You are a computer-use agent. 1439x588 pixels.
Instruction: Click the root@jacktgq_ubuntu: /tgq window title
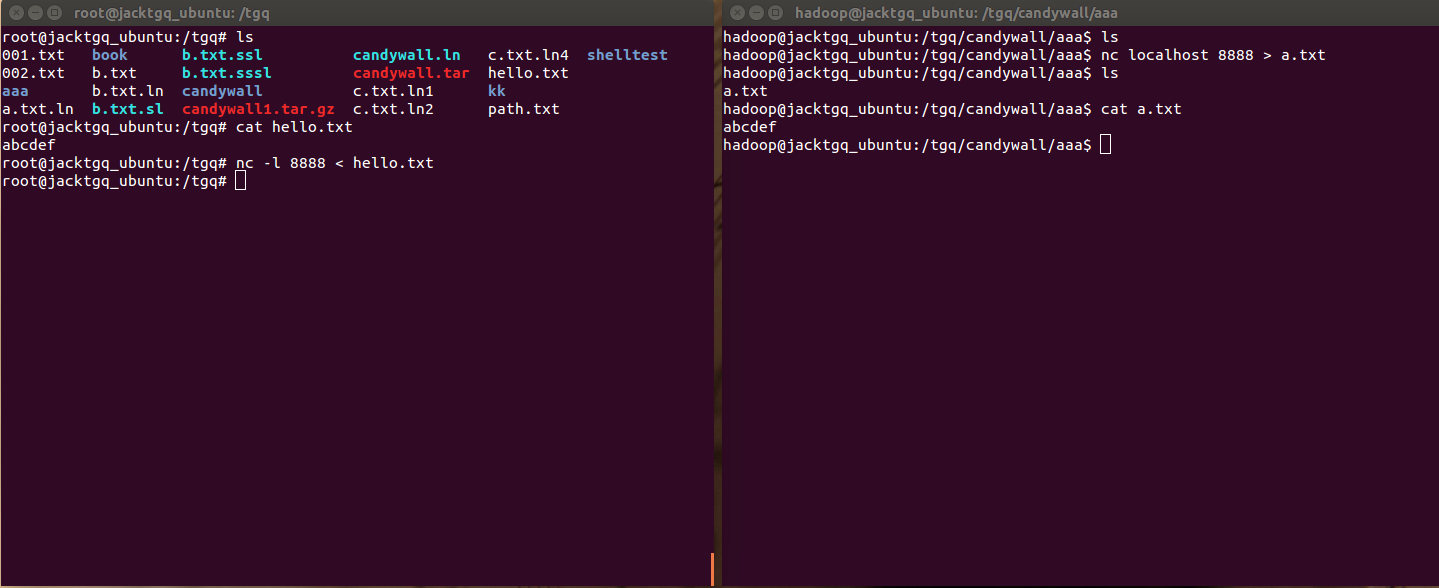point(172,13)
